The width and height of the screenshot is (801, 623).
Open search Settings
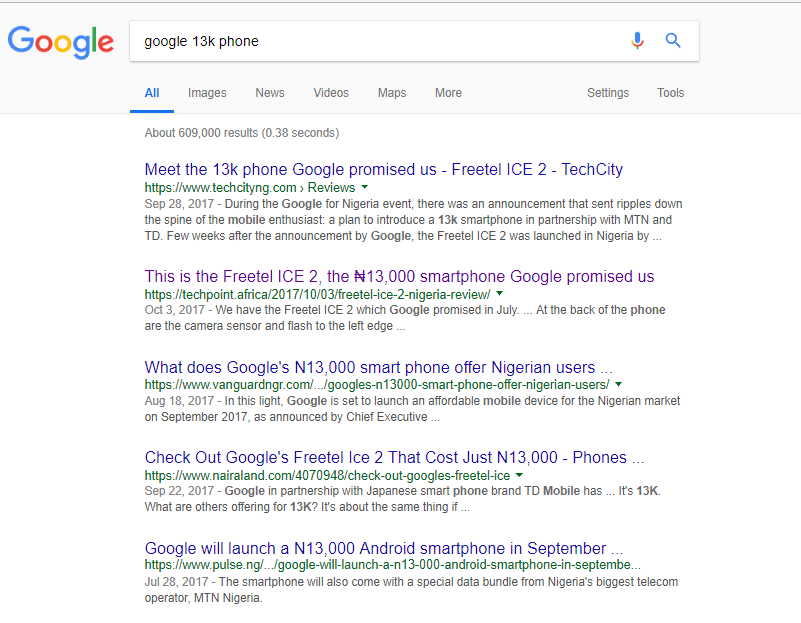pyautogui.click(x=608, y=93)
